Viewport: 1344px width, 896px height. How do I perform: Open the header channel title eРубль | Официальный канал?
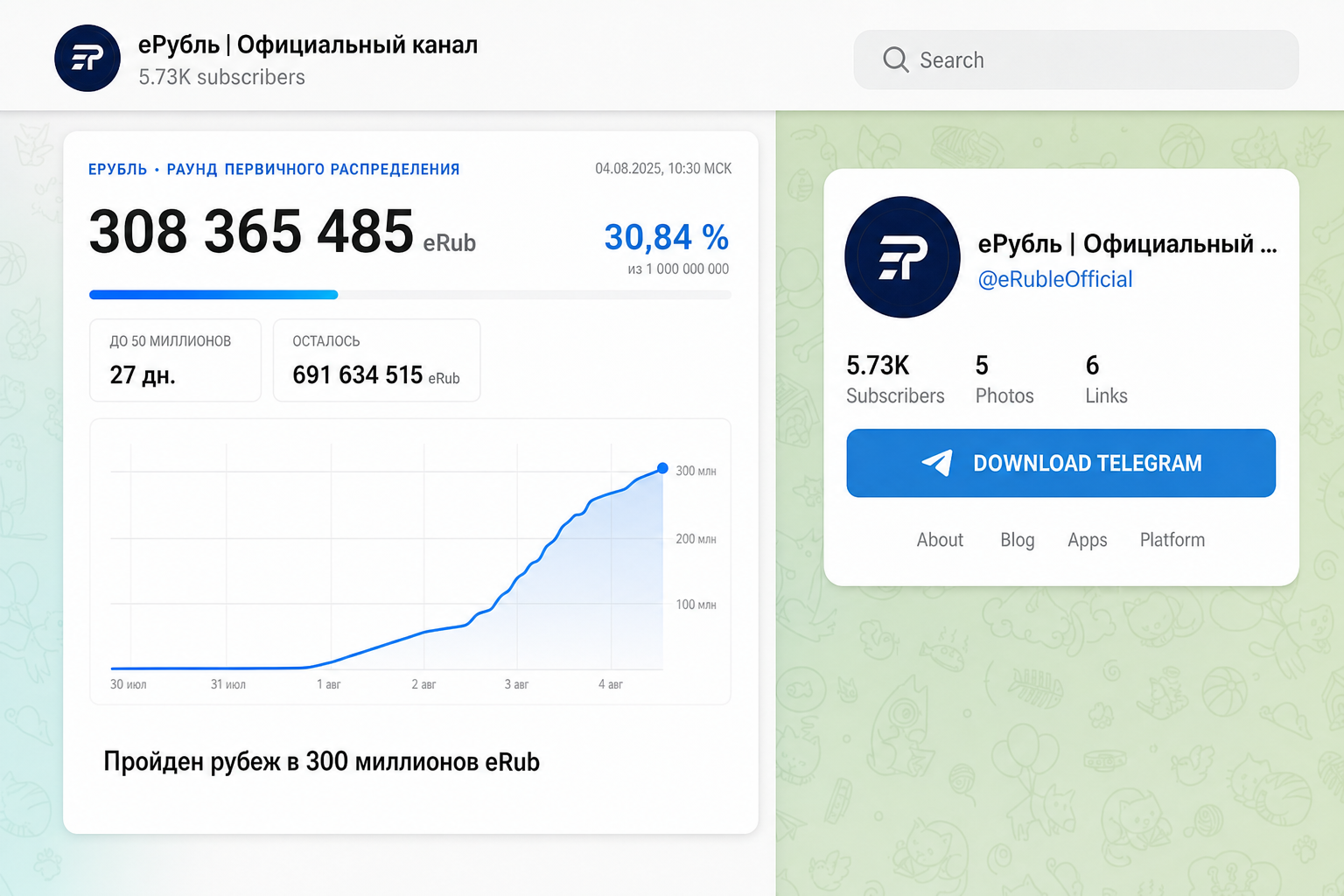click(x=308, y=45)
